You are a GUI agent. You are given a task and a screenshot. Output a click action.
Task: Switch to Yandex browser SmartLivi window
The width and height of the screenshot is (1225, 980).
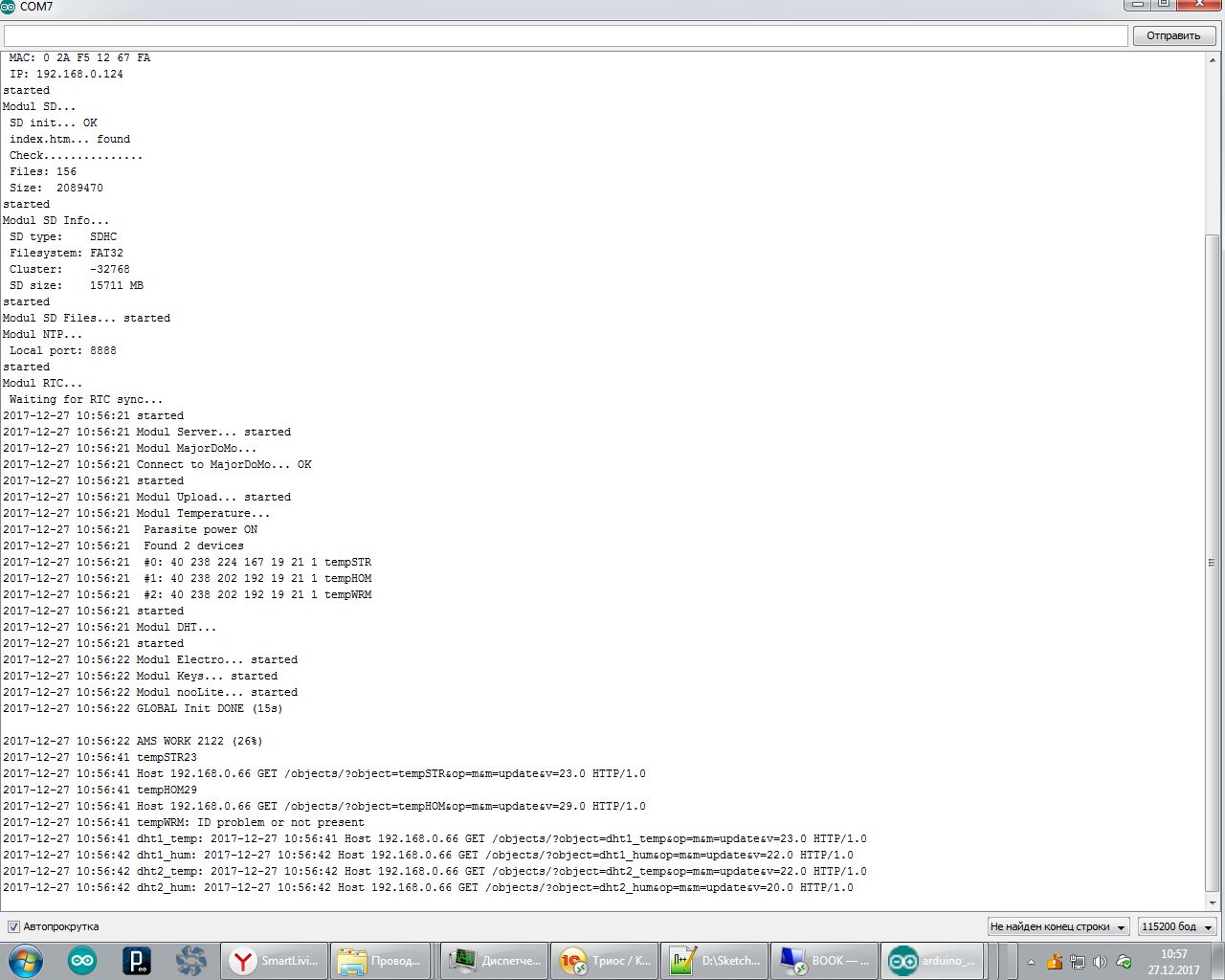(275, 961)
